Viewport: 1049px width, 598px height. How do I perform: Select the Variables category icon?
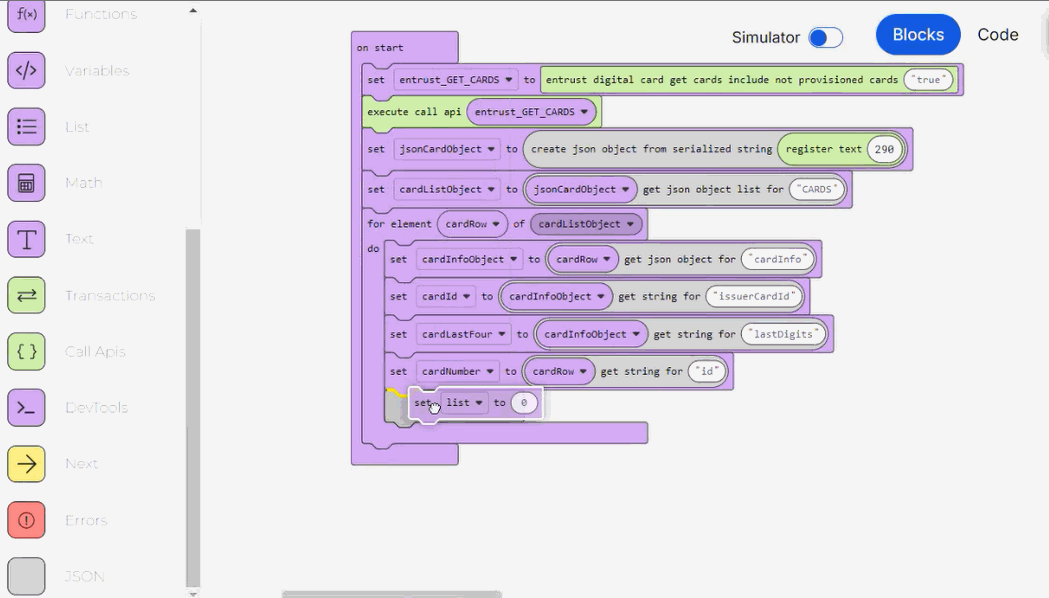point(25,70)
